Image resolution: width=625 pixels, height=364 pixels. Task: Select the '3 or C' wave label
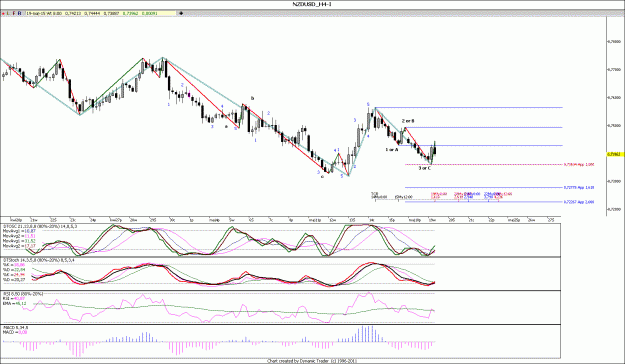[425, 168]
